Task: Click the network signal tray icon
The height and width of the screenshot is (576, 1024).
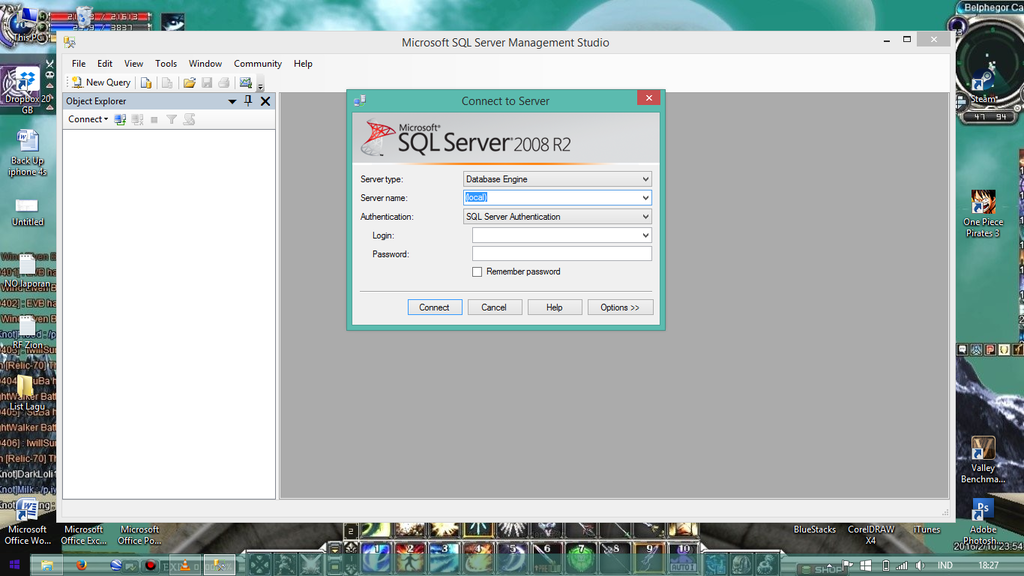Action: point(902,566)
